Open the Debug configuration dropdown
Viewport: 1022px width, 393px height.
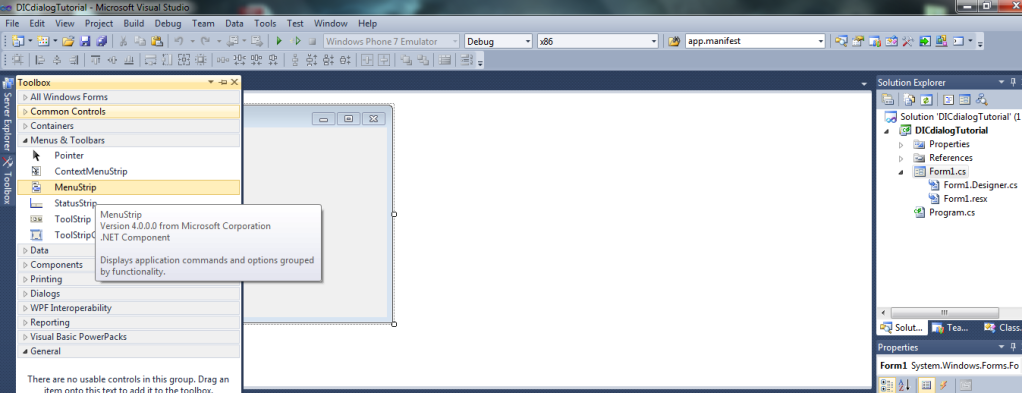499,41
